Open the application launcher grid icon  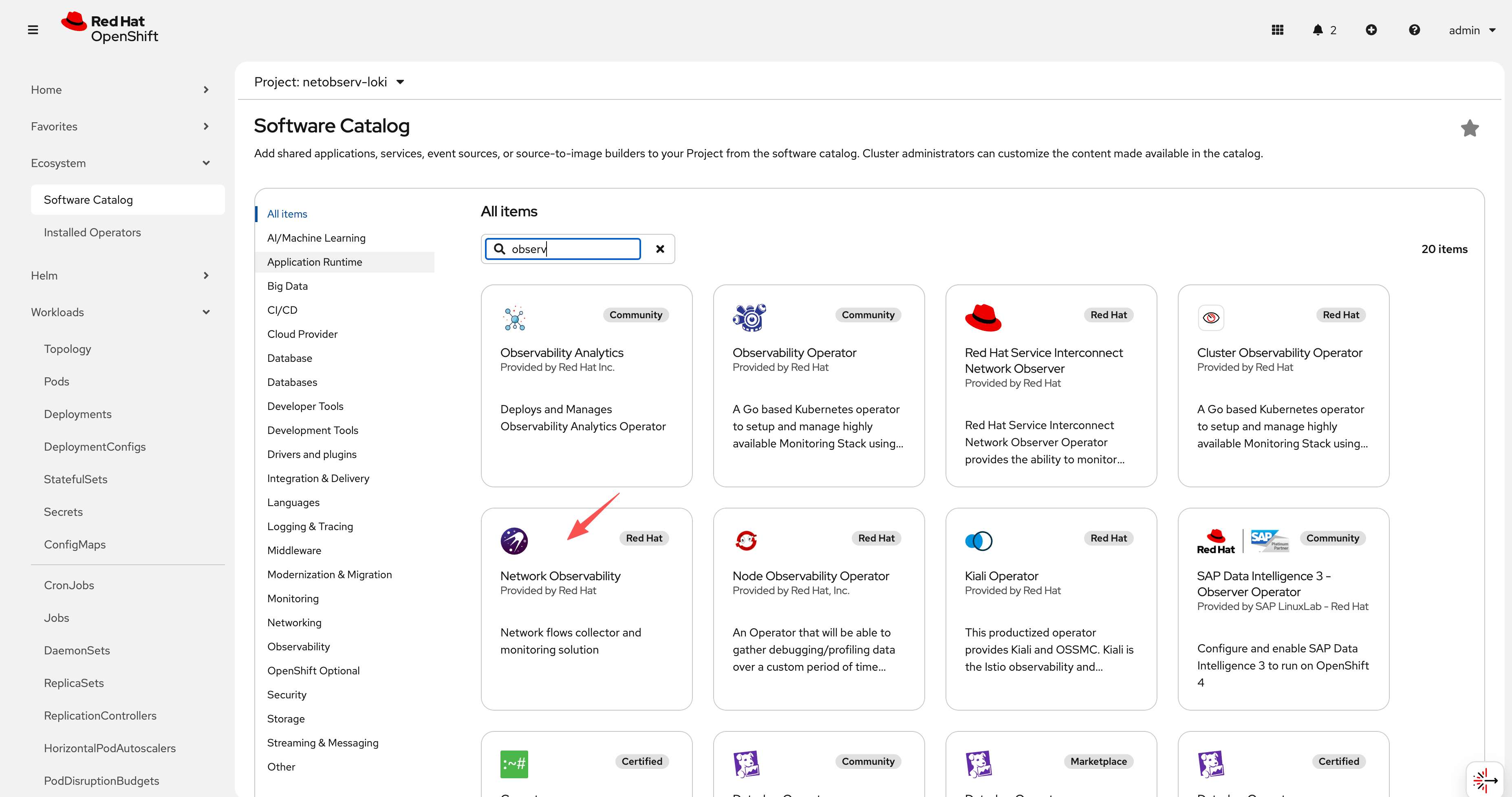(x=1277, y=30)
